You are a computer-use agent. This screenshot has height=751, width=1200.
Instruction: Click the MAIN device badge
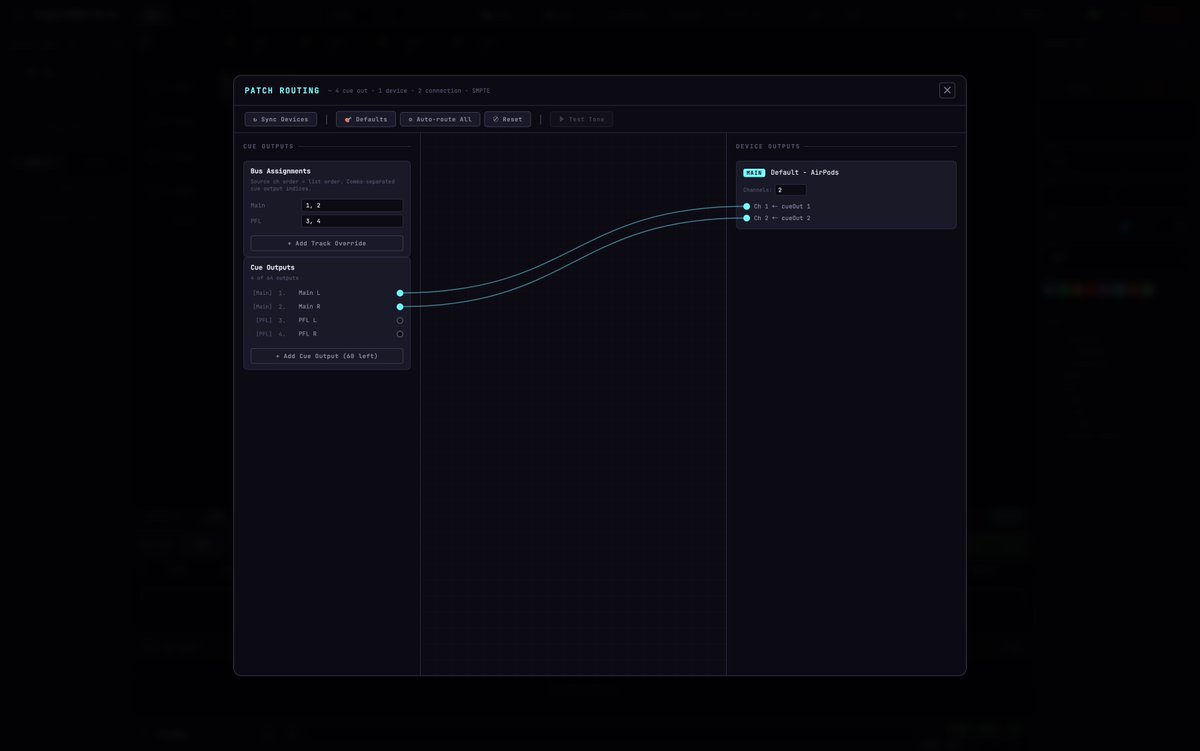(754, 173)
